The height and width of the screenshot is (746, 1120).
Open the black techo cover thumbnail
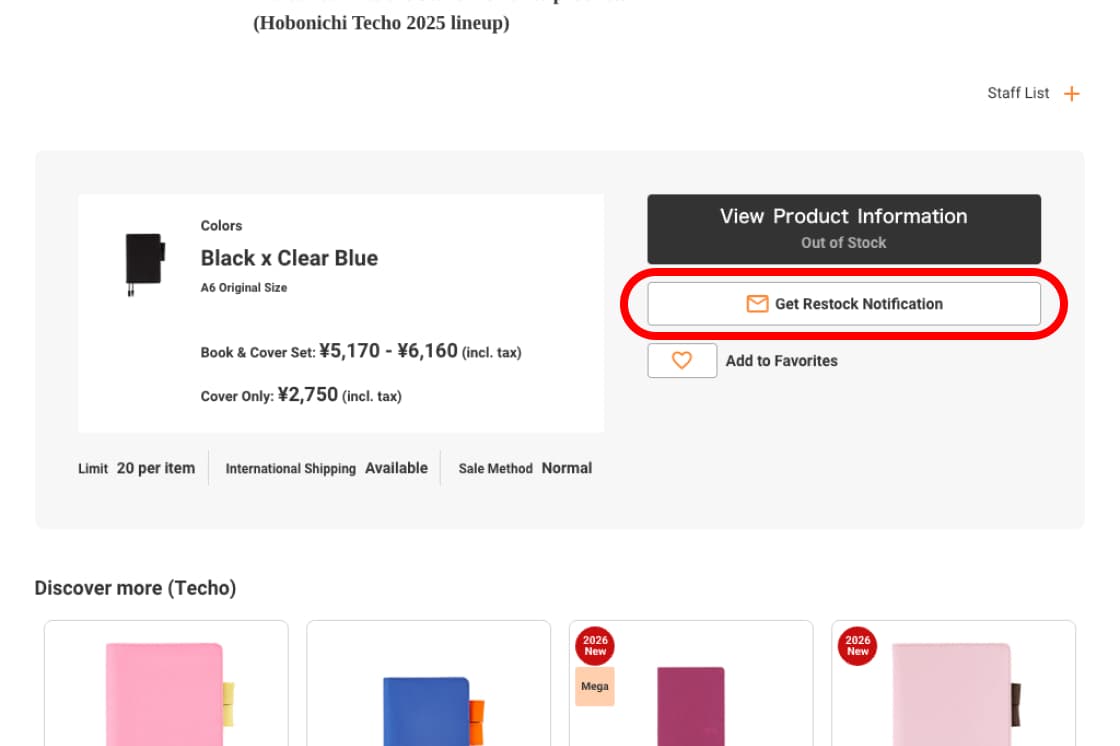pyautogui.click(x=144, y=263)
